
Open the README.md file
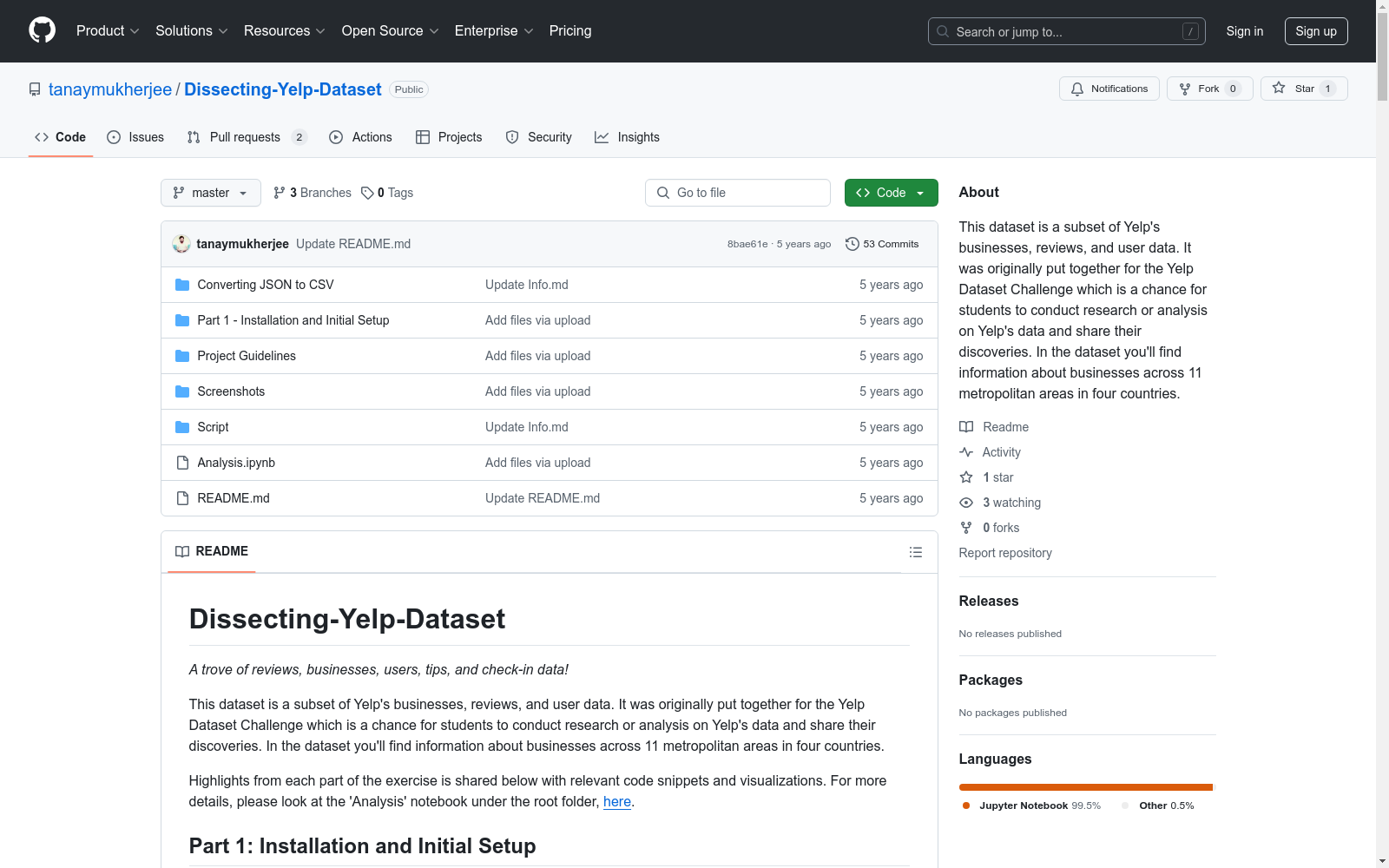234,498
